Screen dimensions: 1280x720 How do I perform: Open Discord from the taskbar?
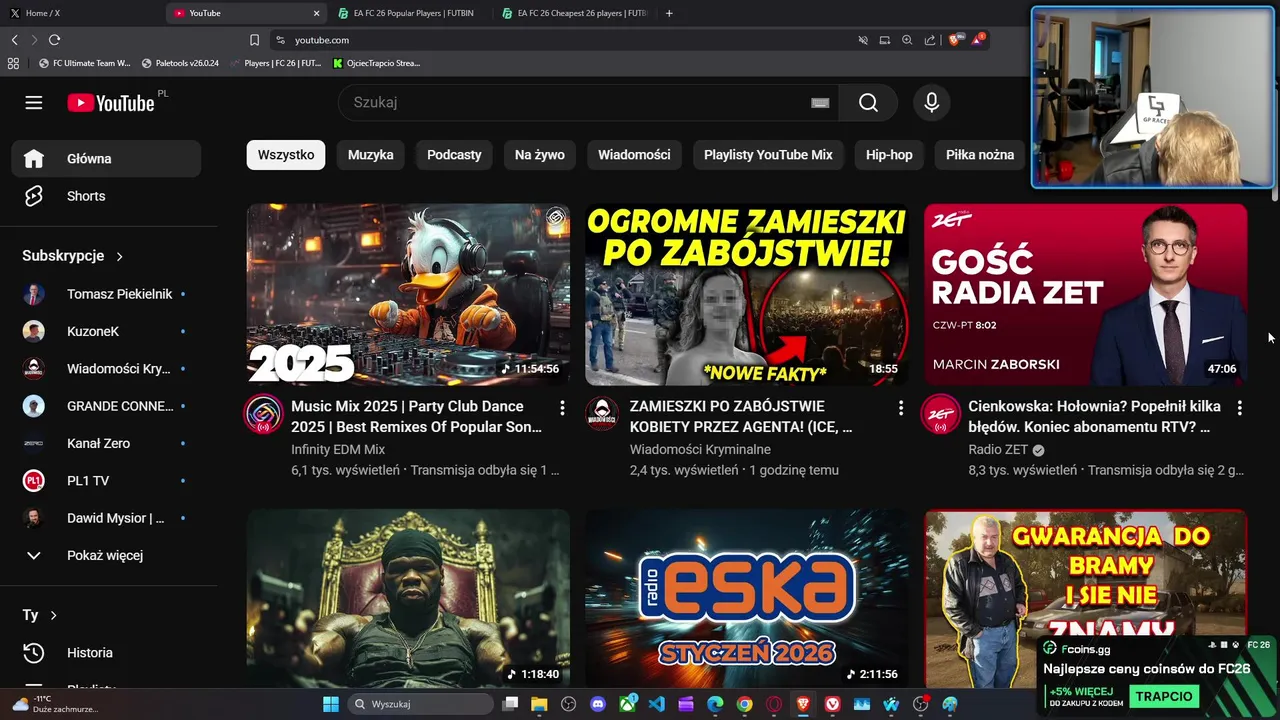tap(598, 704)
